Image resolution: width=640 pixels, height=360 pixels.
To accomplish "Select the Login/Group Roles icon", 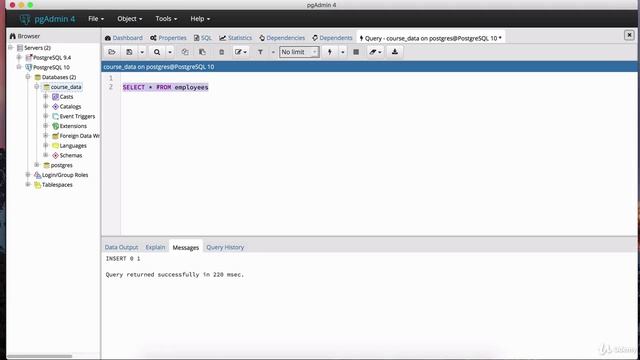I will tap(37, 175).
